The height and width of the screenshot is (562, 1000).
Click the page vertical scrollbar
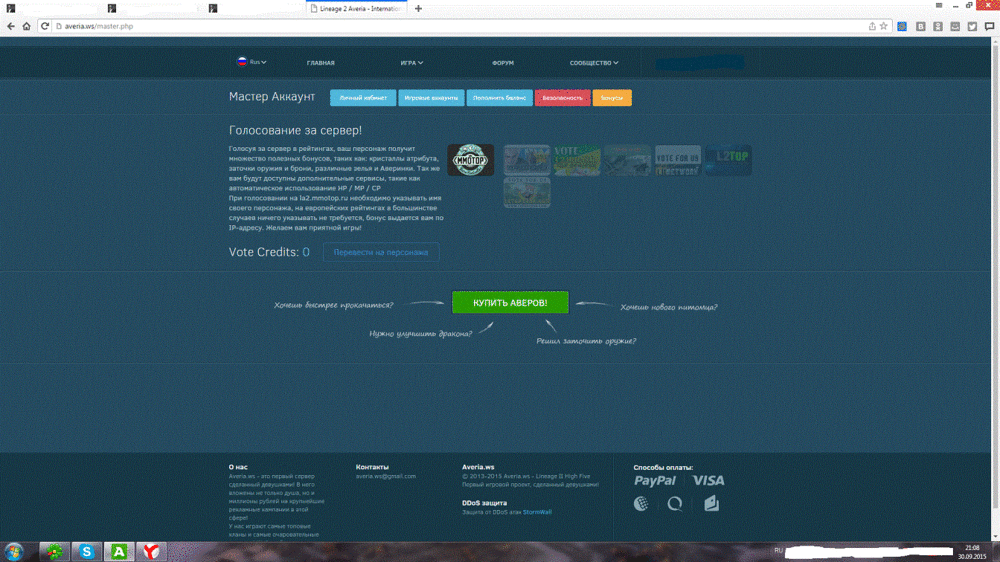995,274
